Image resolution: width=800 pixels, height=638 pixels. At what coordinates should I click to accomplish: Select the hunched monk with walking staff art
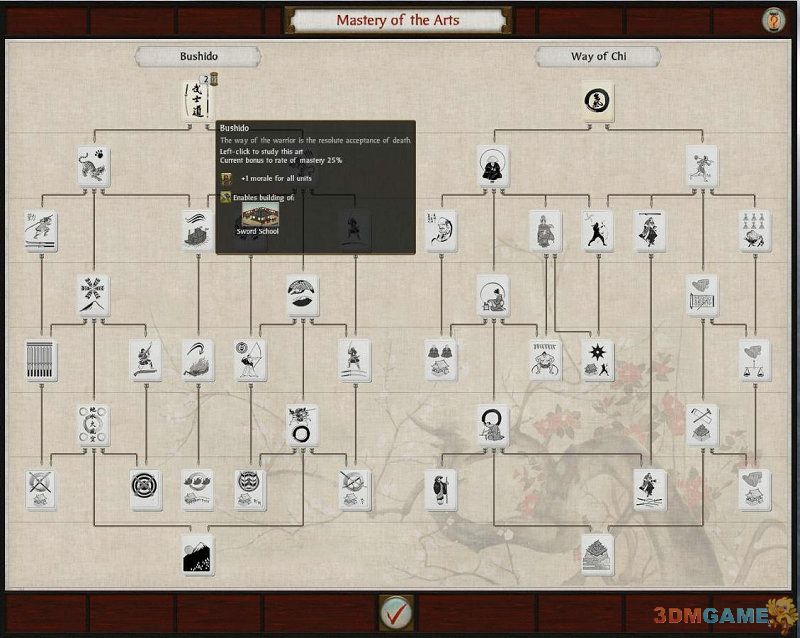coord(441,490)
